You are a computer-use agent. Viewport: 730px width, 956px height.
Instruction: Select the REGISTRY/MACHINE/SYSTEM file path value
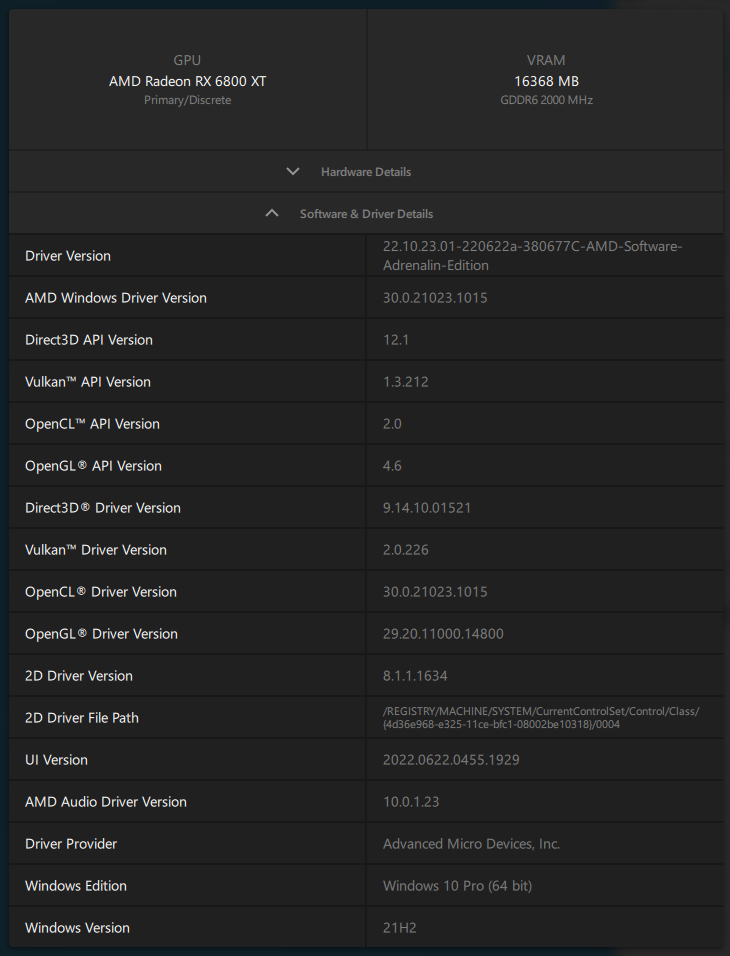click(541, 718)
